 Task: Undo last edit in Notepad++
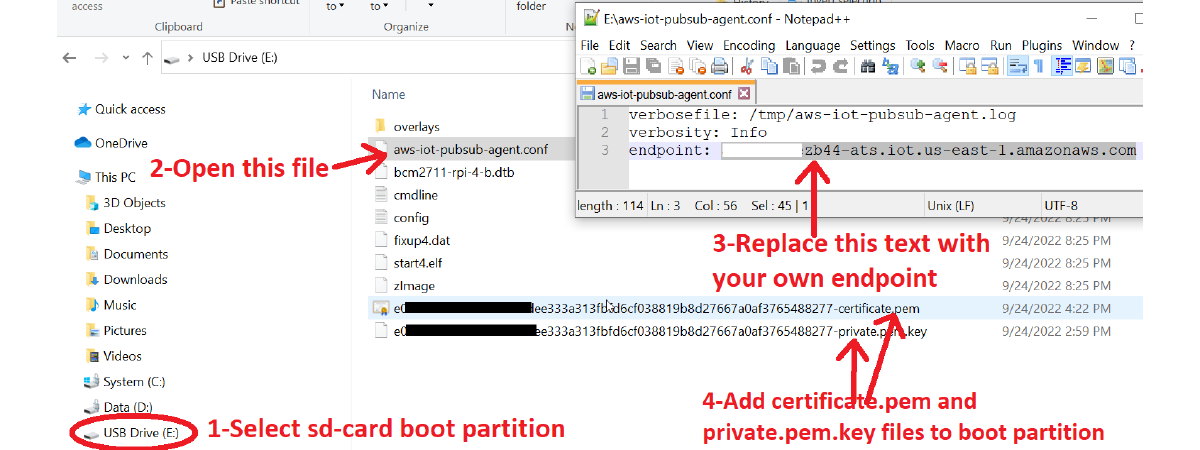[x=818, y=66]
